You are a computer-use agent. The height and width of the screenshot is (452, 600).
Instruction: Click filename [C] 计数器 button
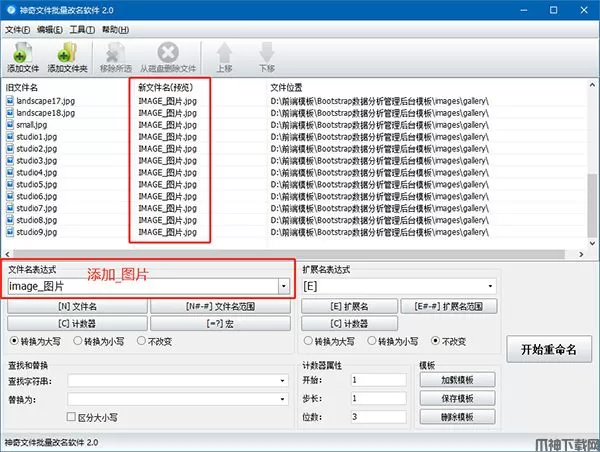[77, 324]
